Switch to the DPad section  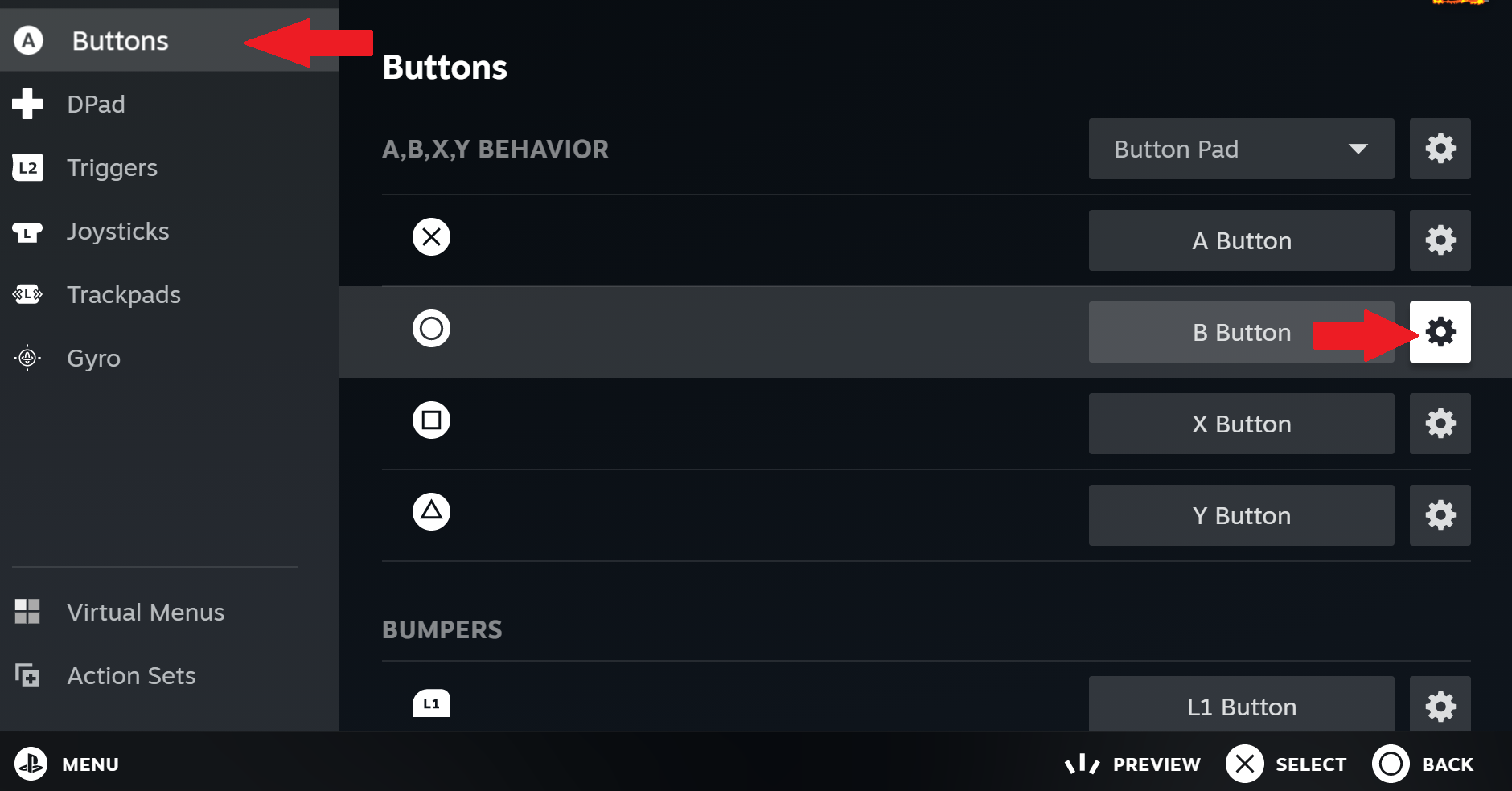coord(97,105)
